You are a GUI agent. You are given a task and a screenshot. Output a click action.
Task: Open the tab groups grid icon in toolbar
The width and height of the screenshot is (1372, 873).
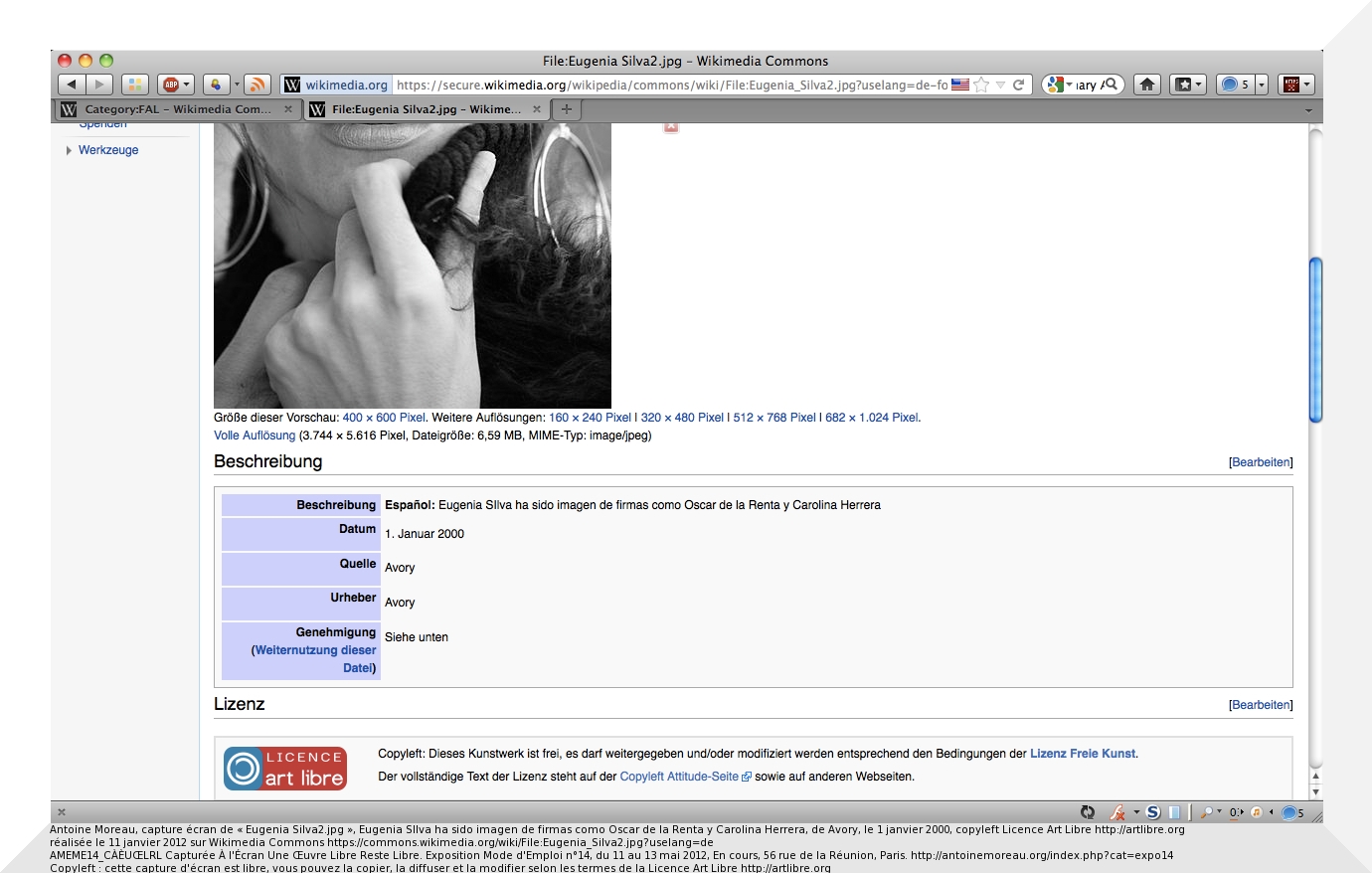[x=136, y=85]
